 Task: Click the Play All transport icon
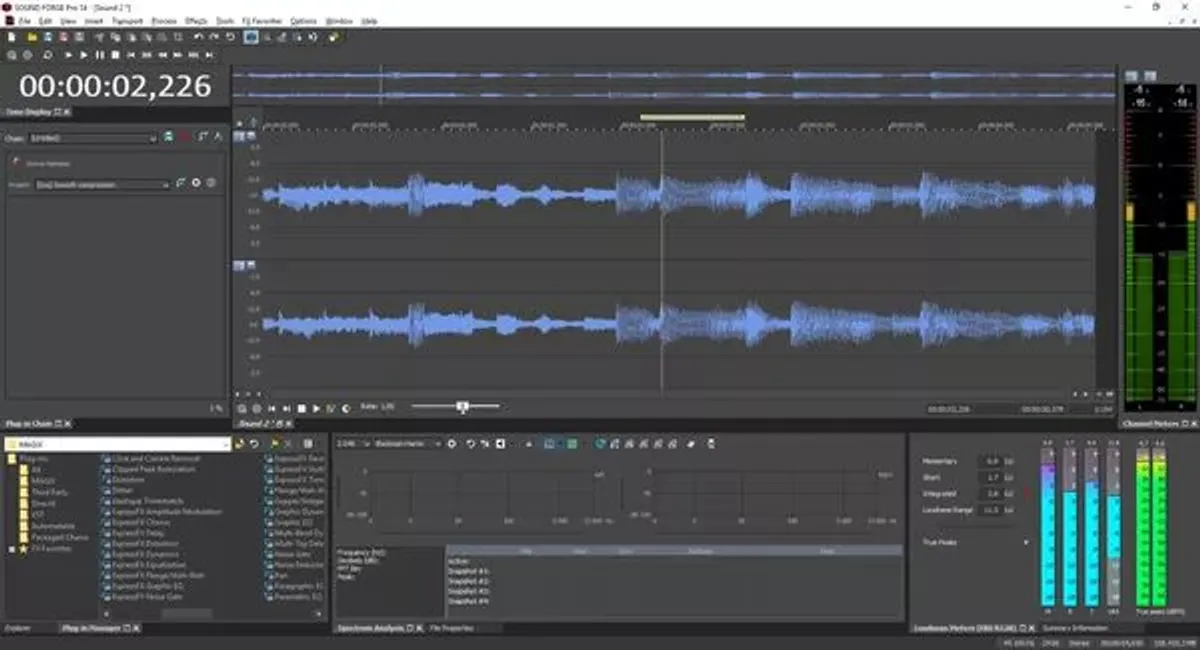coord(68,55)
